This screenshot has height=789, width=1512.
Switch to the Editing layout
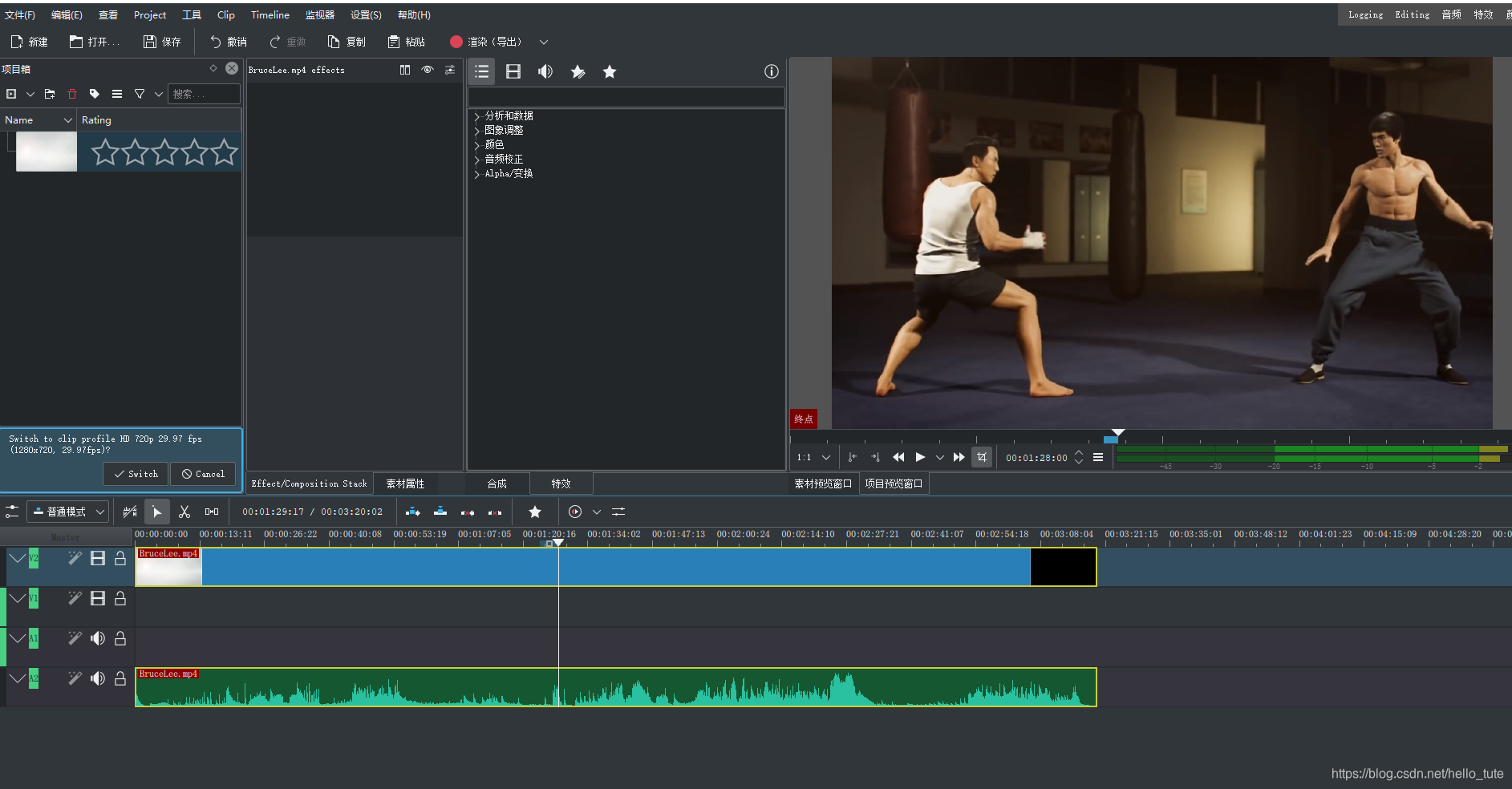click(1412, 14)
